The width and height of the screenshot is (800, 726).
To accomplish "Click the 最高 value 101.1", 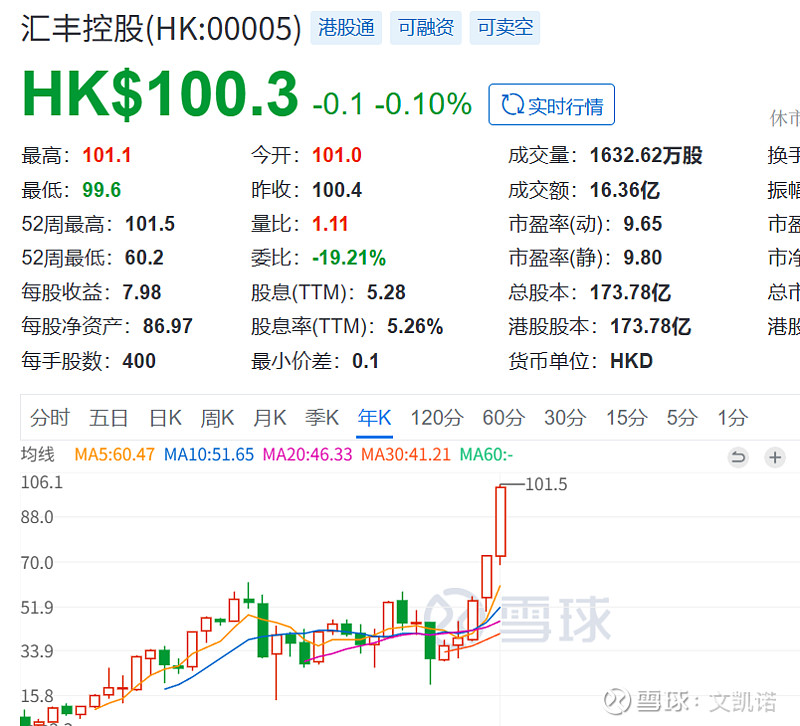I will coord(107,155).
